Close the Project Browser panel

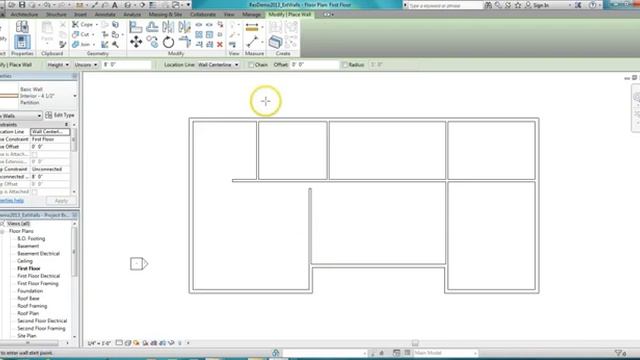pos(75,215)
